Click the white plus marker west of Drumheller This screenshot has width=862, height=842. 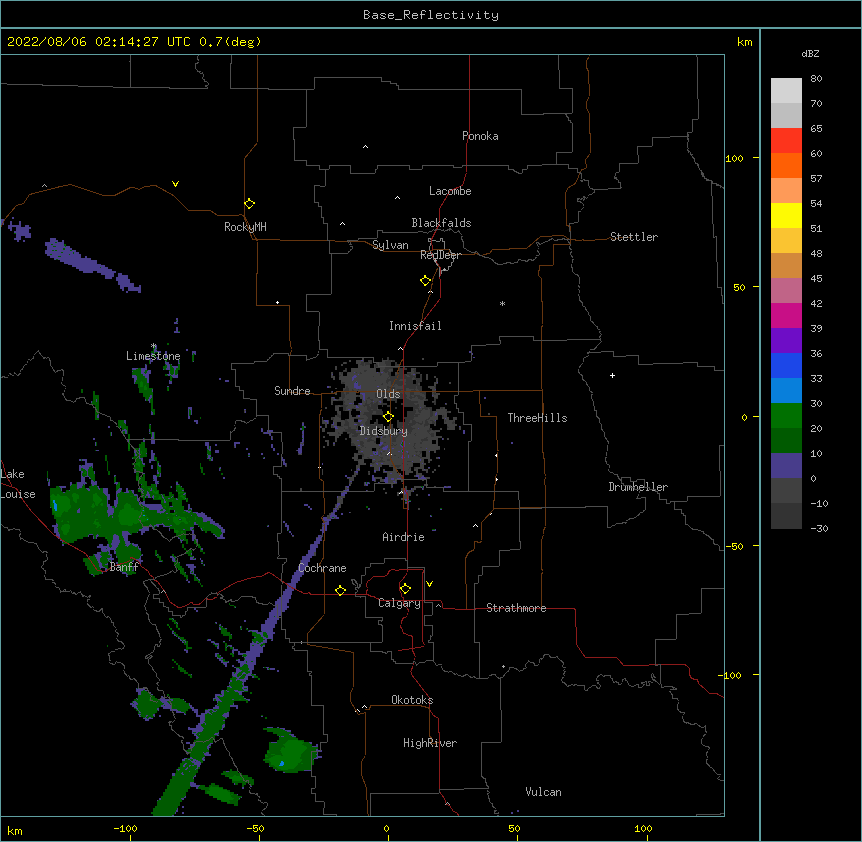click(612, 375)
